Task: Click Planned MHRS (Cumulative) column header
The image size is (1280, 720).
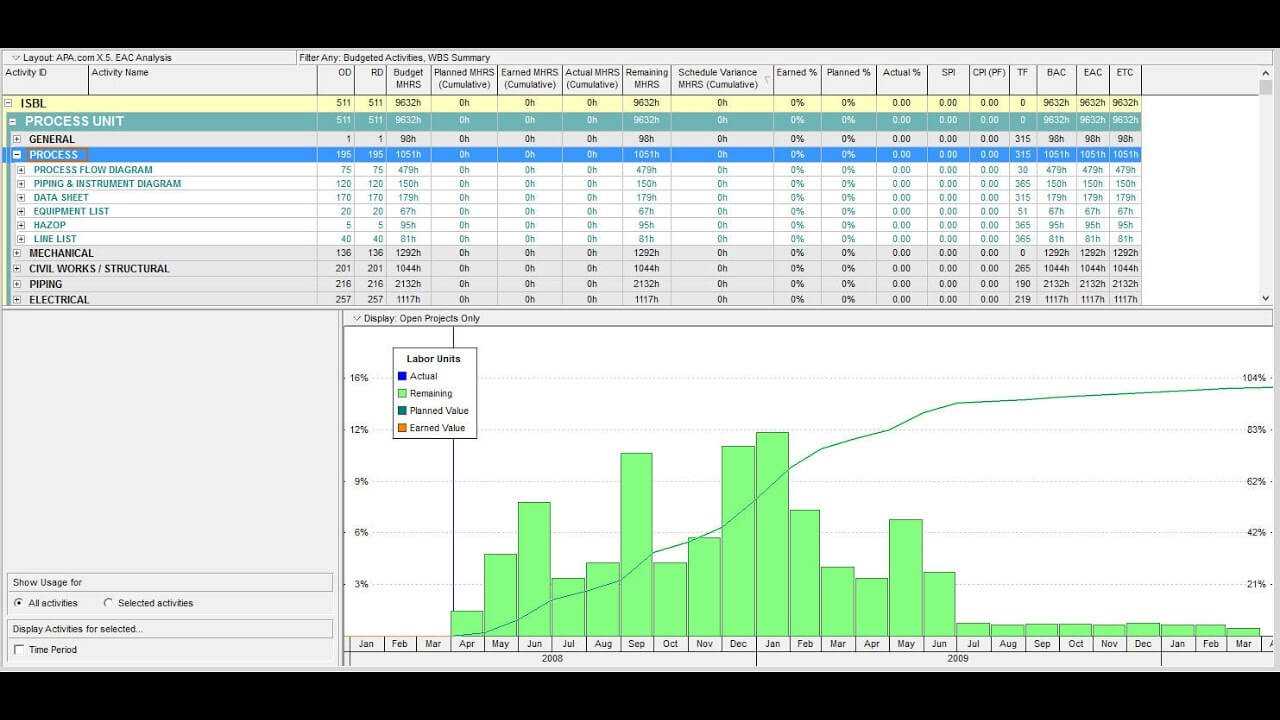Action: (x=464, y=80)
